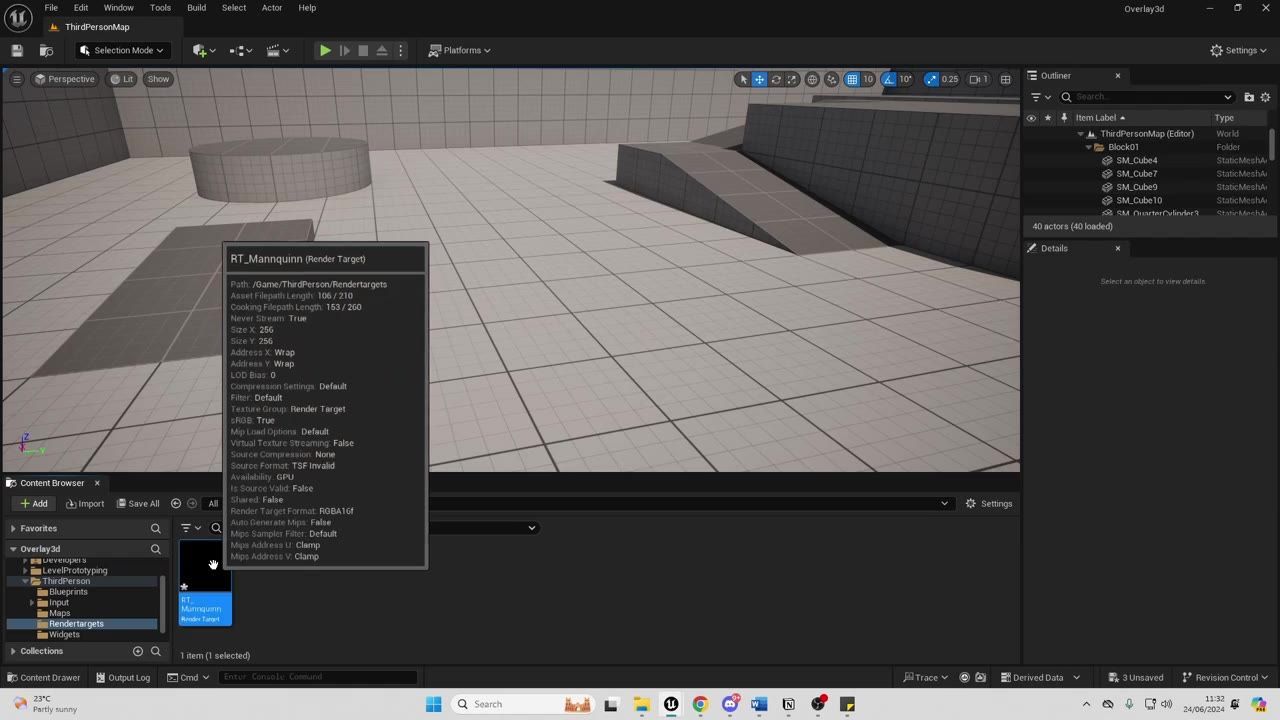This screenshot has height=720, width=1280.
Task: Open the Platforms dropdown
Action: pyautogui.click(x=460, y=50)
